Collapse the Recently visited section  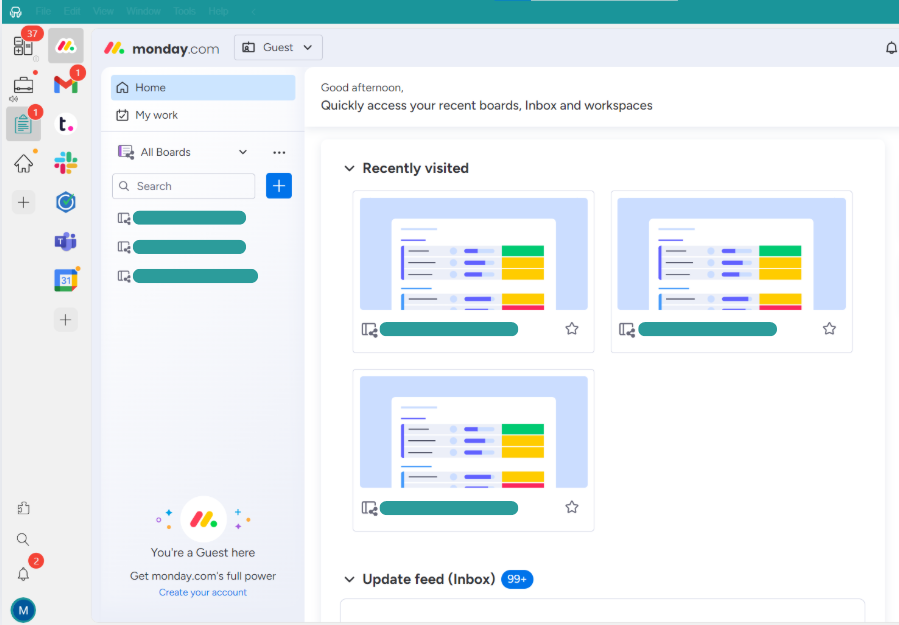coord(349,168)
